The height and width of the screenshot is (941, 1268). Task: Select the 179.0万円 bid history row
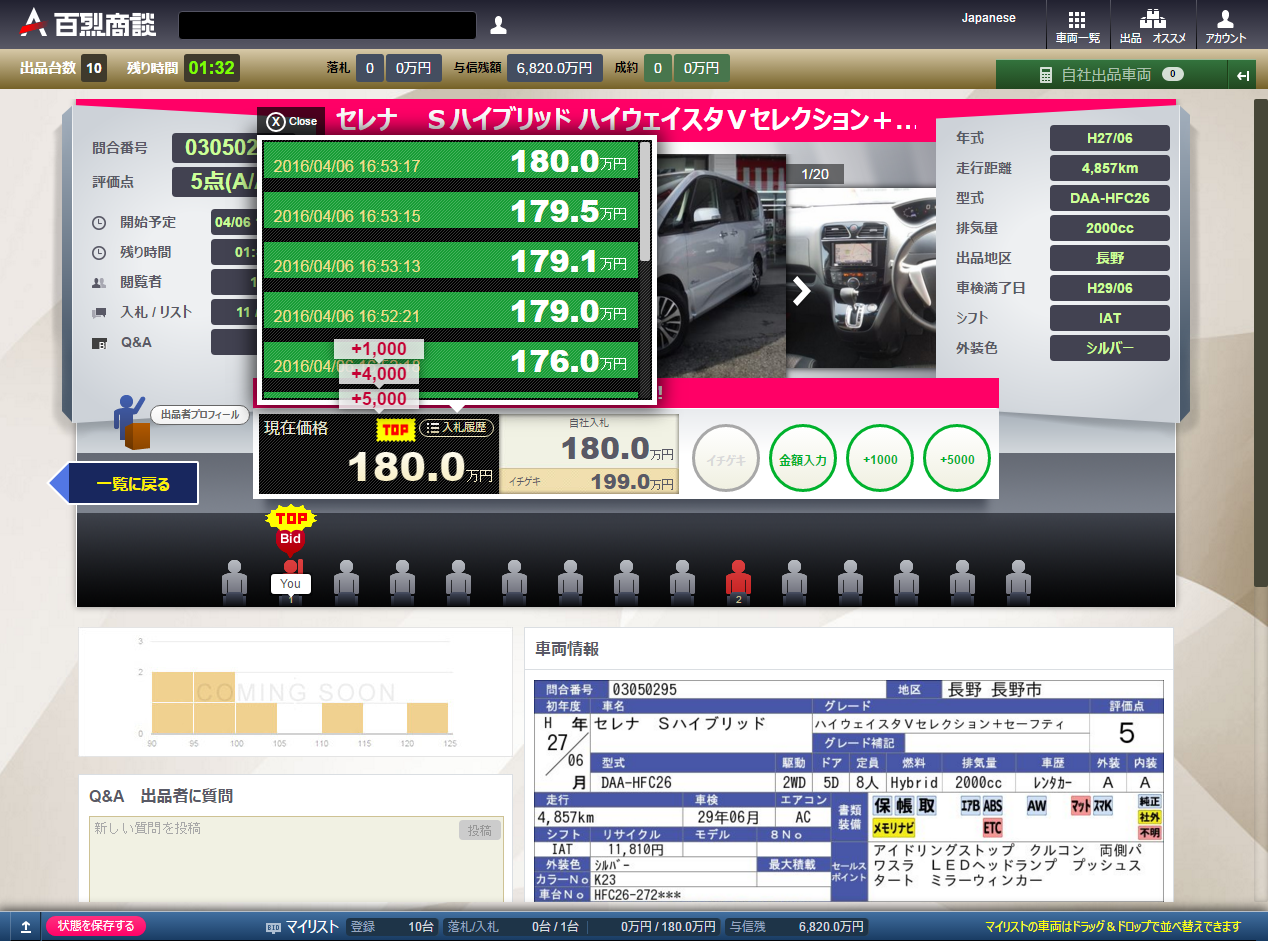pyautogui.click(x=450, y=310)
